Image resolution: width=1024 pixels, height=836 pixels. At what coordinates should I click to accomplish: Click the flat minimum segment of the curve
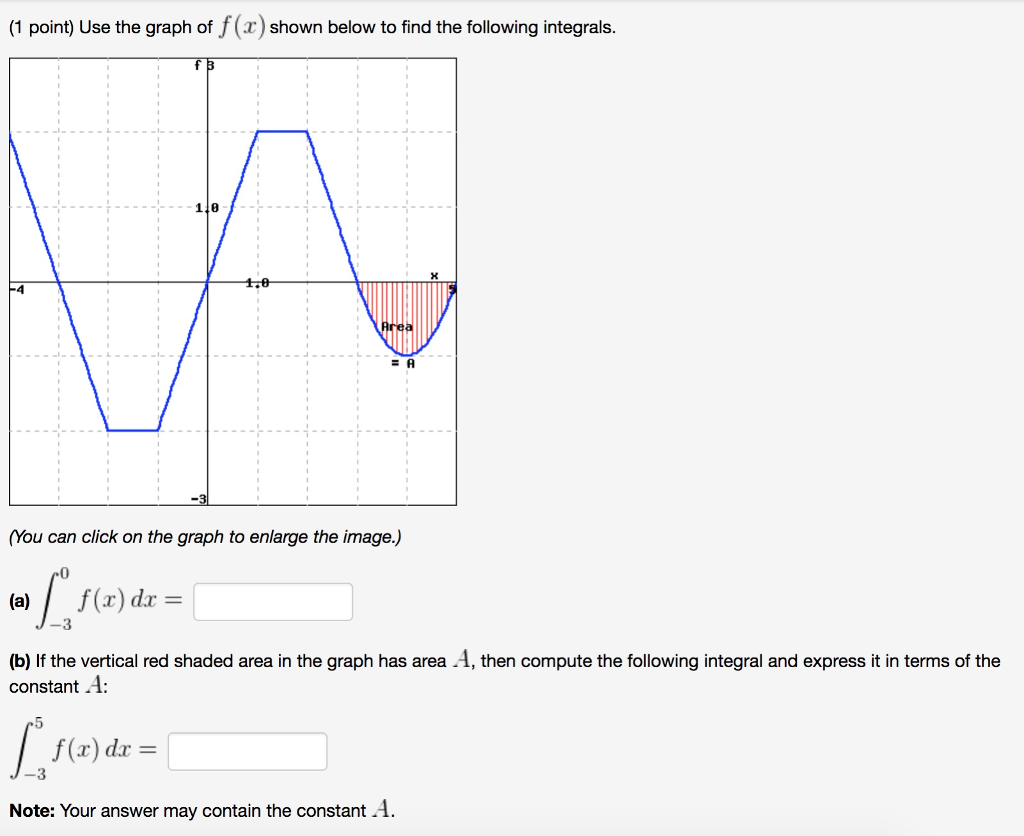tap(130, 428)
